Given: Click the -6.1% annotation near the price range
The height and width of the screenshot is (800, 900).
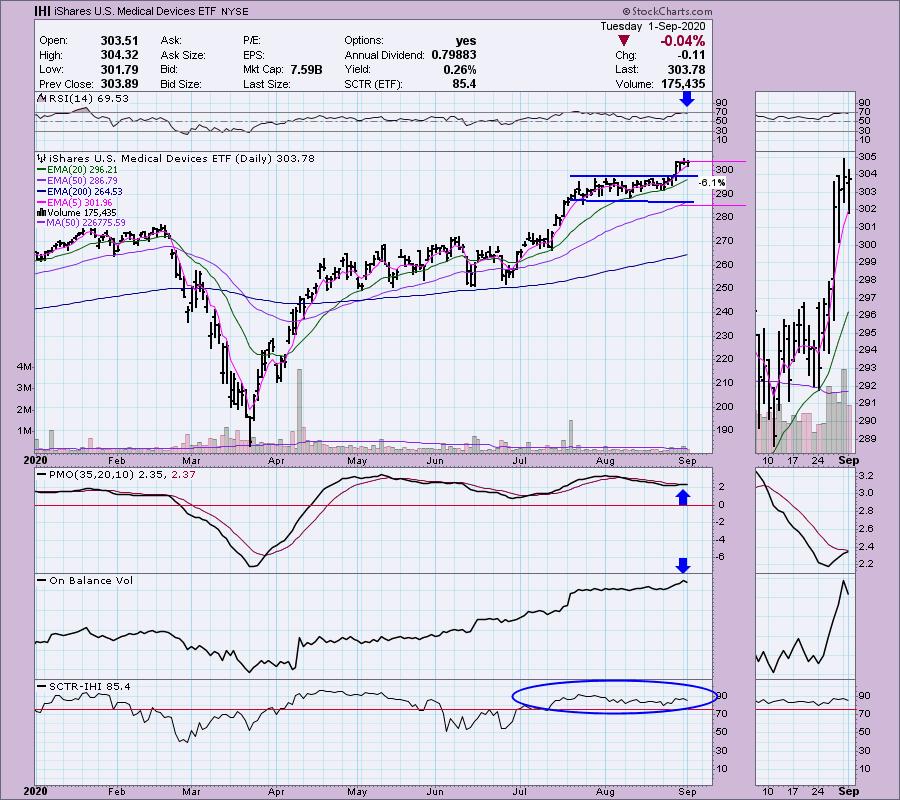Looking at the screenshot, I should click(x=712, y=182).
